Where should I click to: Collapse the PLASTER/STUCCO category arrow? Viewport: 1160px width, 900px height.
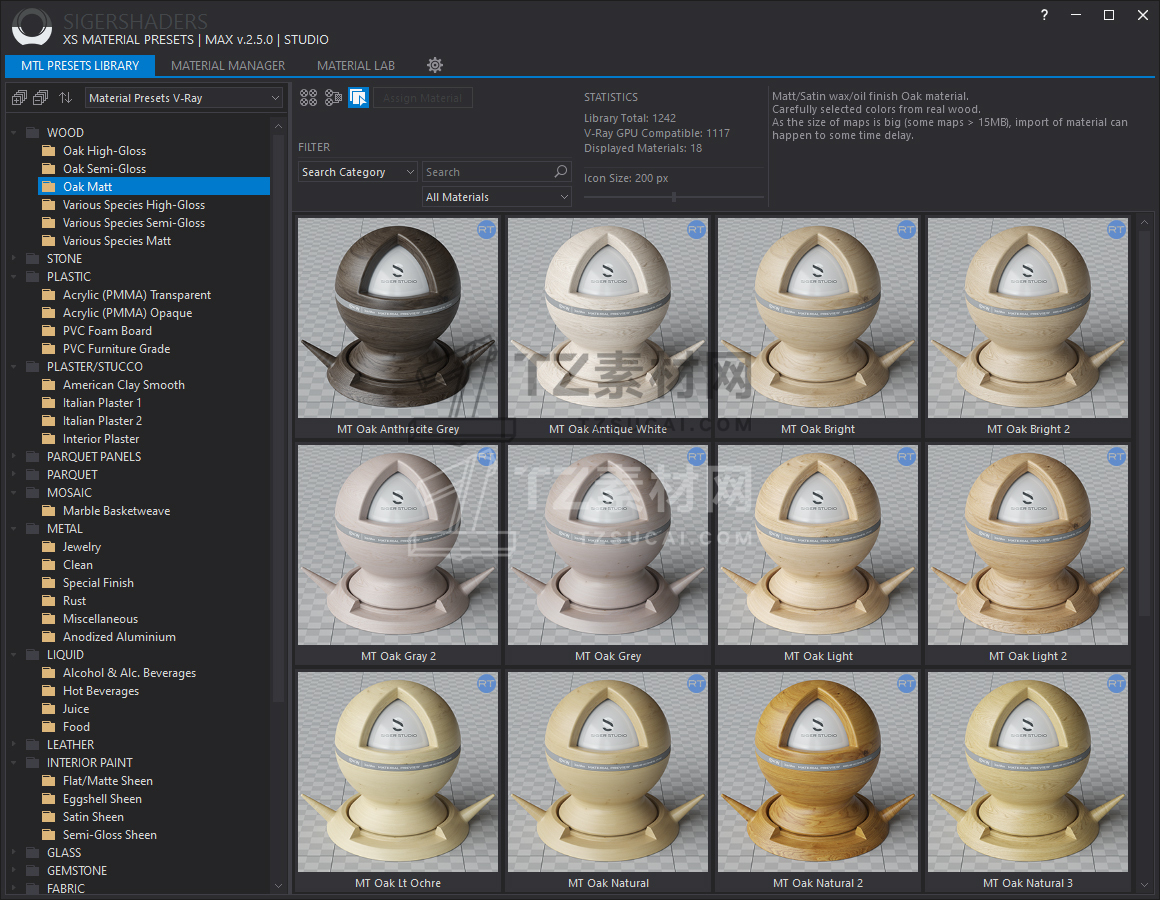click(x=14, y=367)
